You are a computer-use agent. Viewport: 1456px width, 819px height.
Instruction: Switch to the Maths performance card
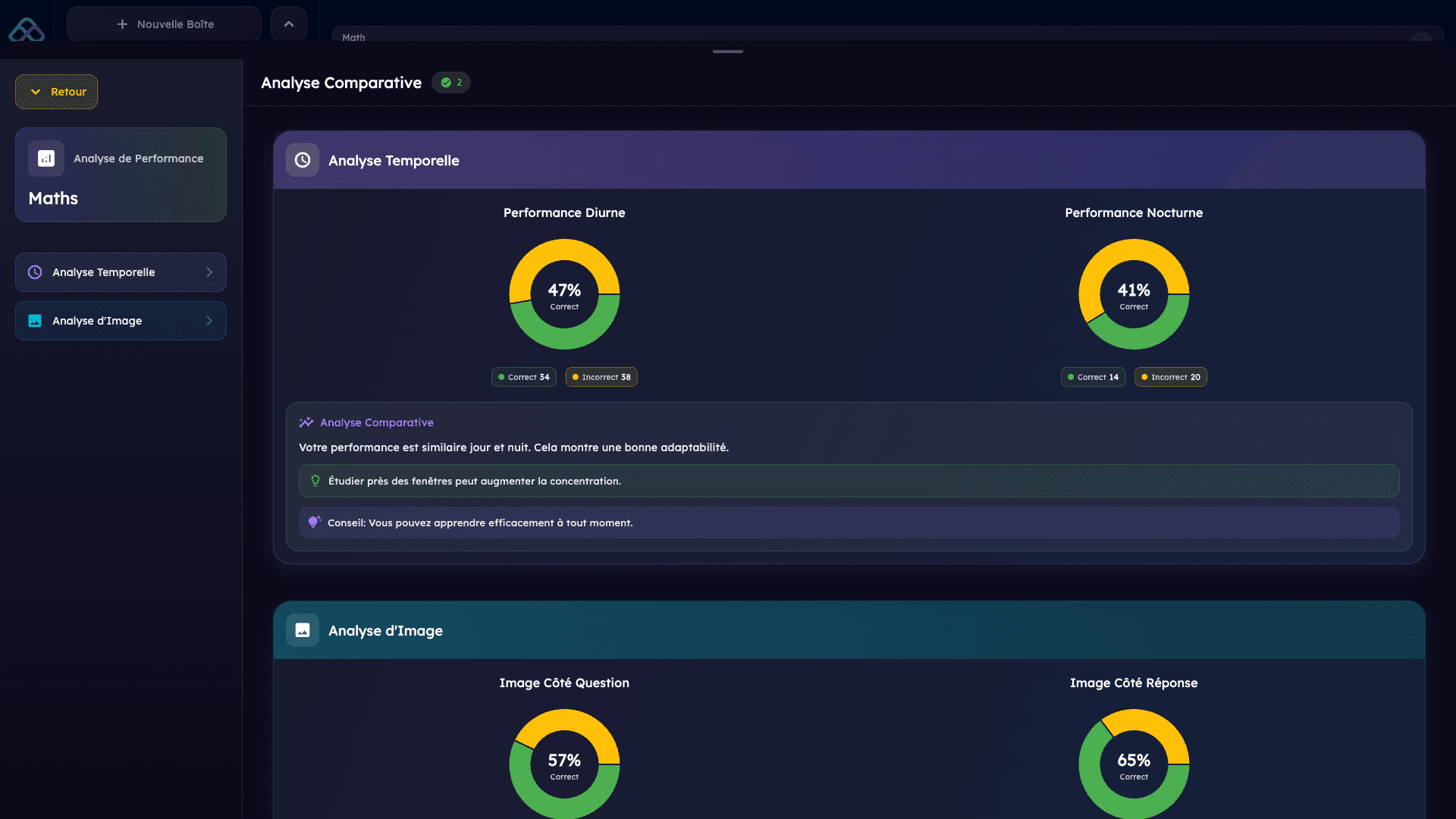pos(121,175)
